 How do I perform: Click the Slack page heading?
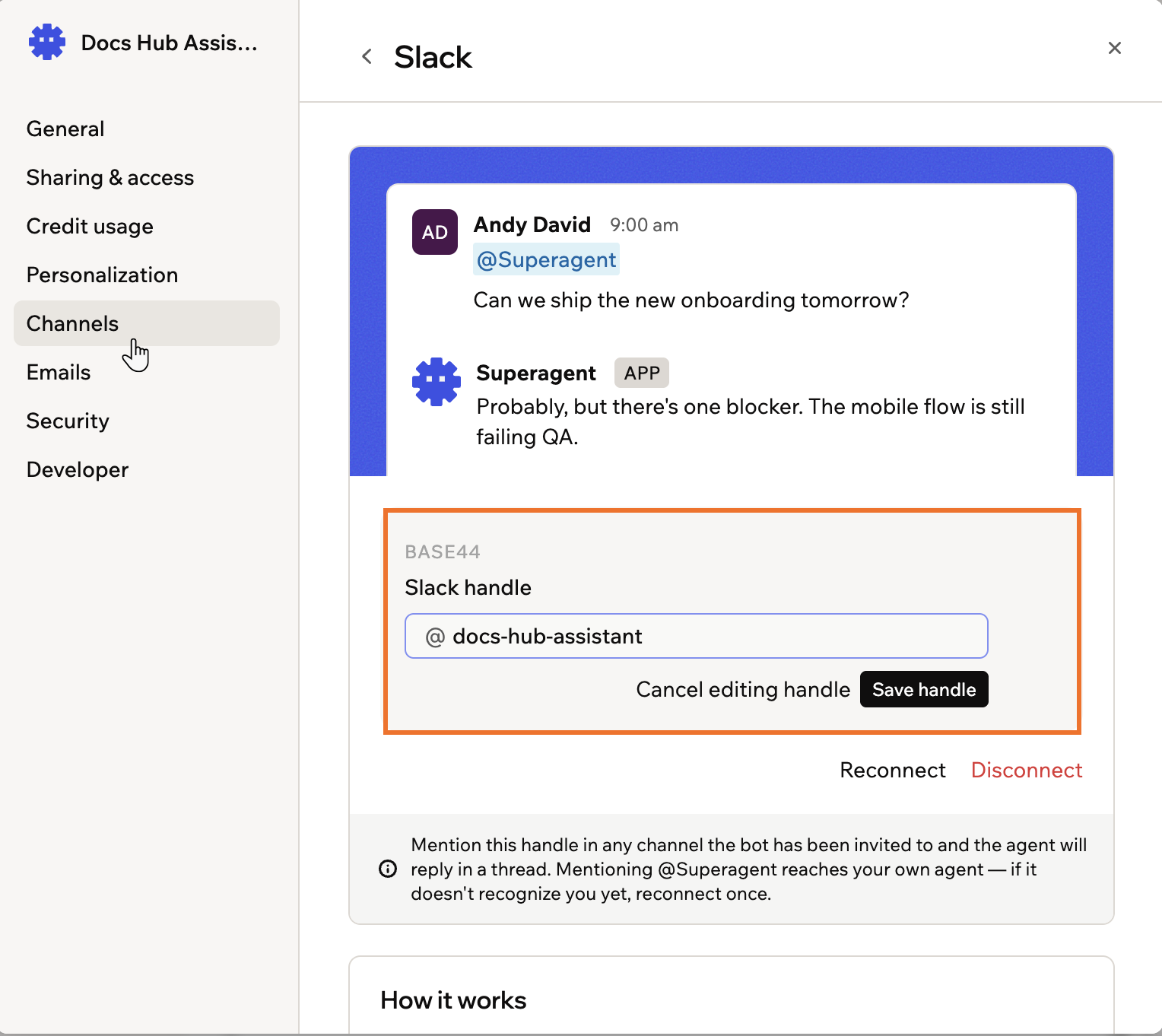click(433, 57)
